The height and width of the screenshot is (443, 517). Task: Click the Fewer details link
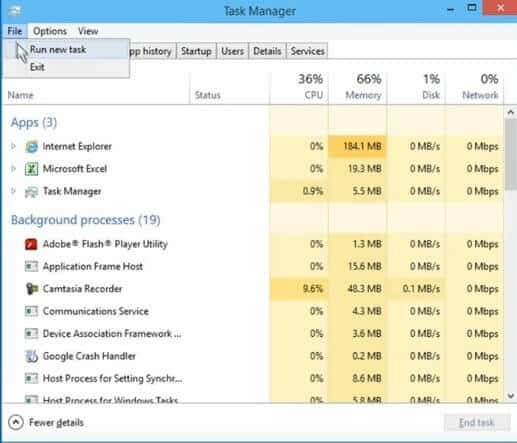point(56,423)
